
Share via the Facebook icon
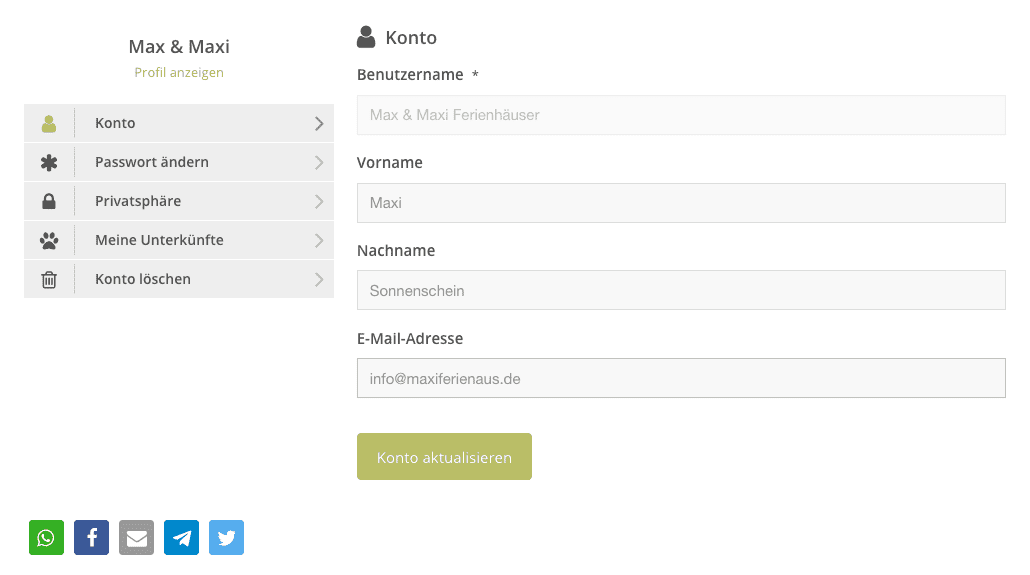[91, 538]
